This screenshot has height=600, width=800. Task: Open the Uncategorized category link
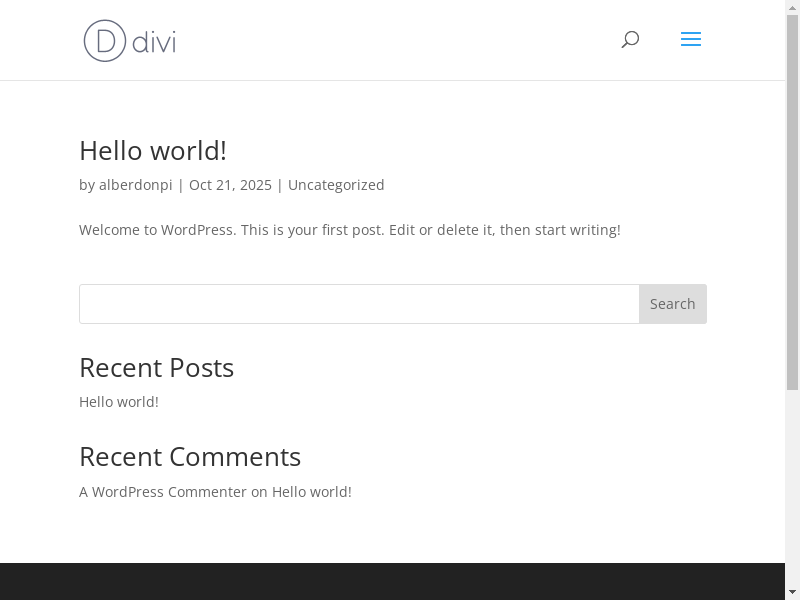(x=336, y=185)
